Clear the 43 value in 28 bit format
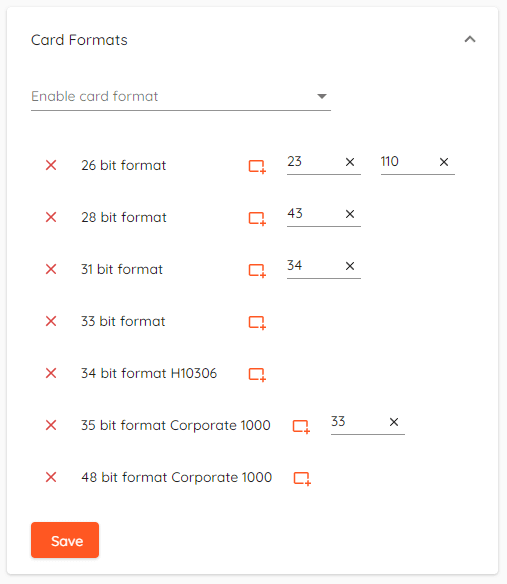507x584 pixels. tap(350, 214)
